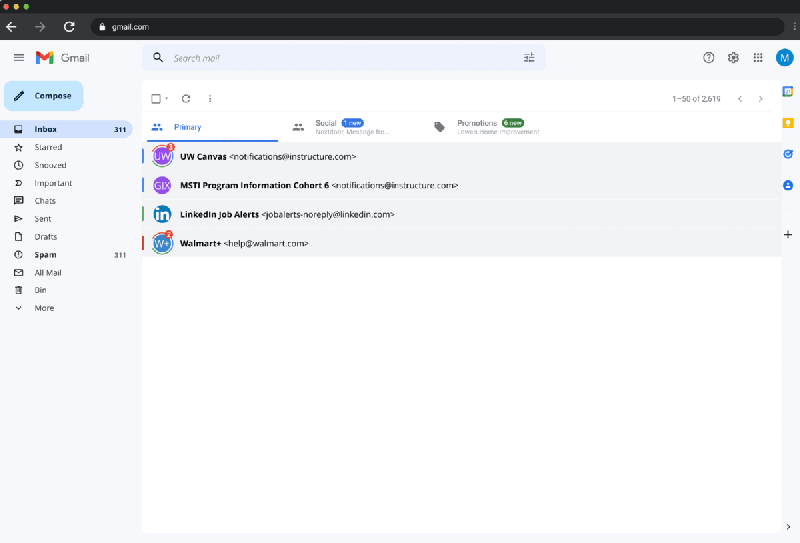Show search options filter icon
The height and width of the screenshot is (543, 800).
pos(529,58)
